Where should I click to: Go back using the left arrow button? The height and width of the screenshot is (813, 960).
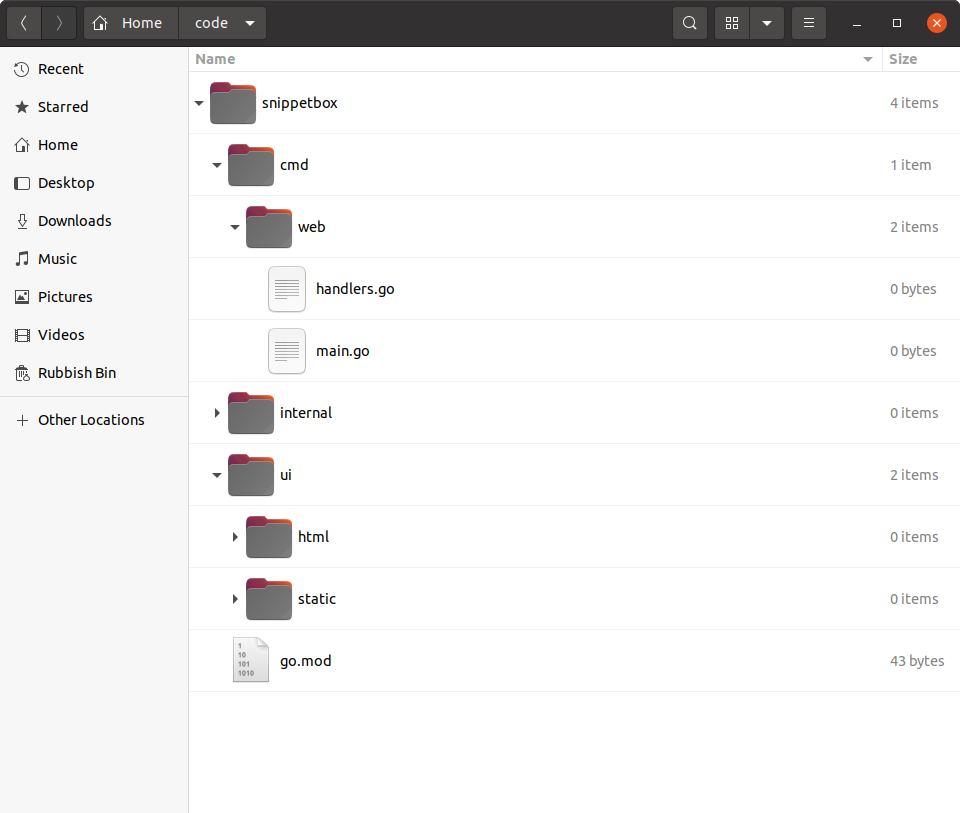coord(24,23)
